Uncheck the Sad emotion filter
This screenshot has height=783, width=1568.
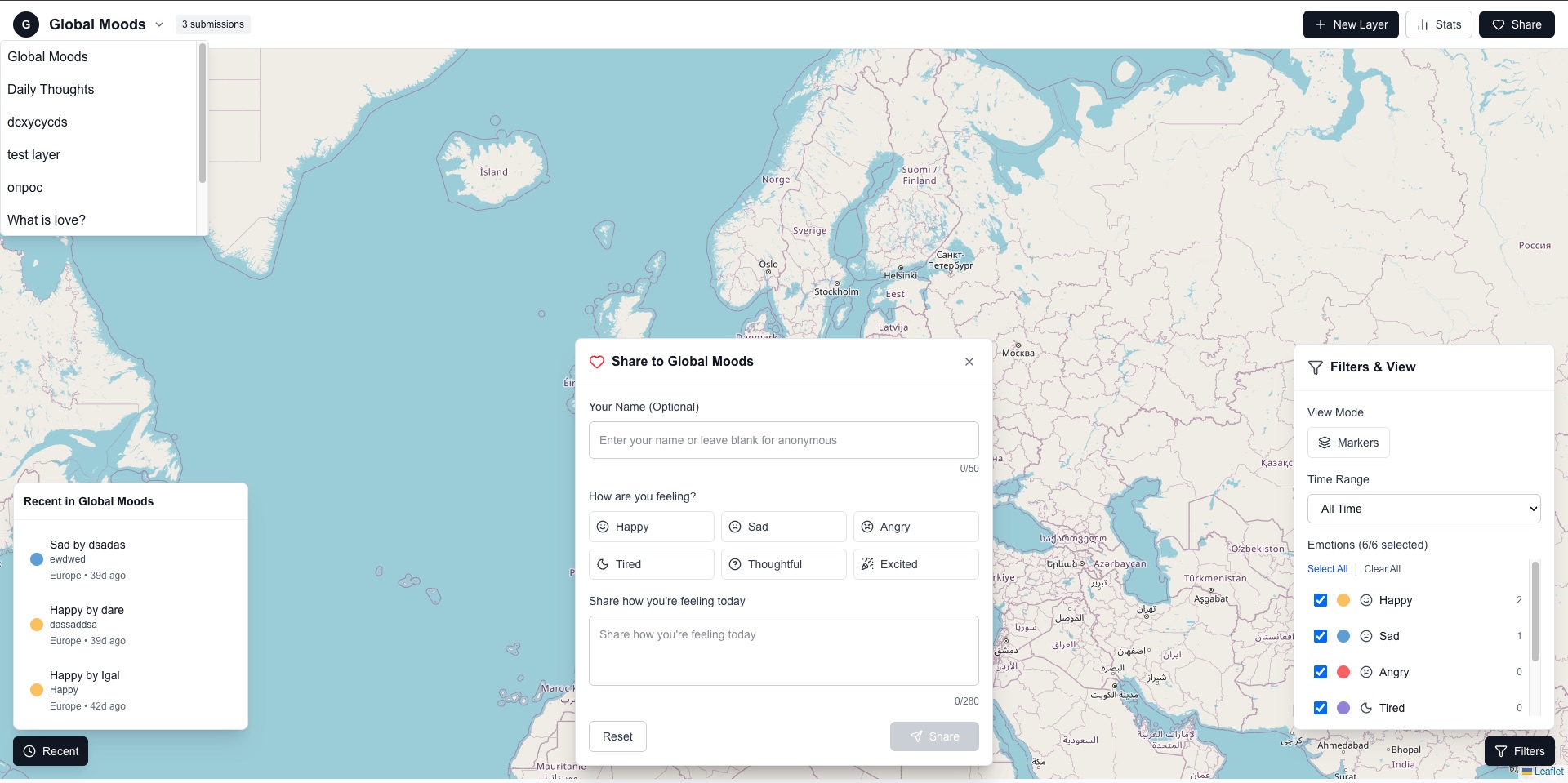pos(1321,636)
